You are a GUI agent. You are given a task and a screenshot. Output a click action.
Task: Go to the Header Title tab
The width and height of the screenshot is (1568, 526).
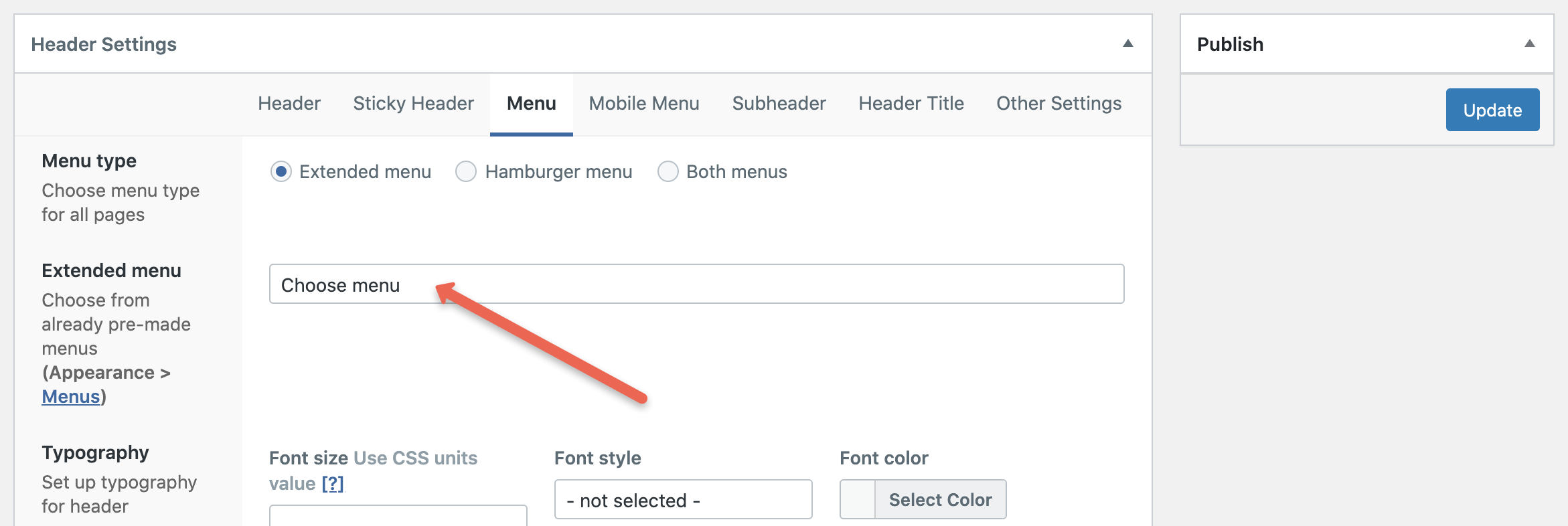tap(911, 104)
